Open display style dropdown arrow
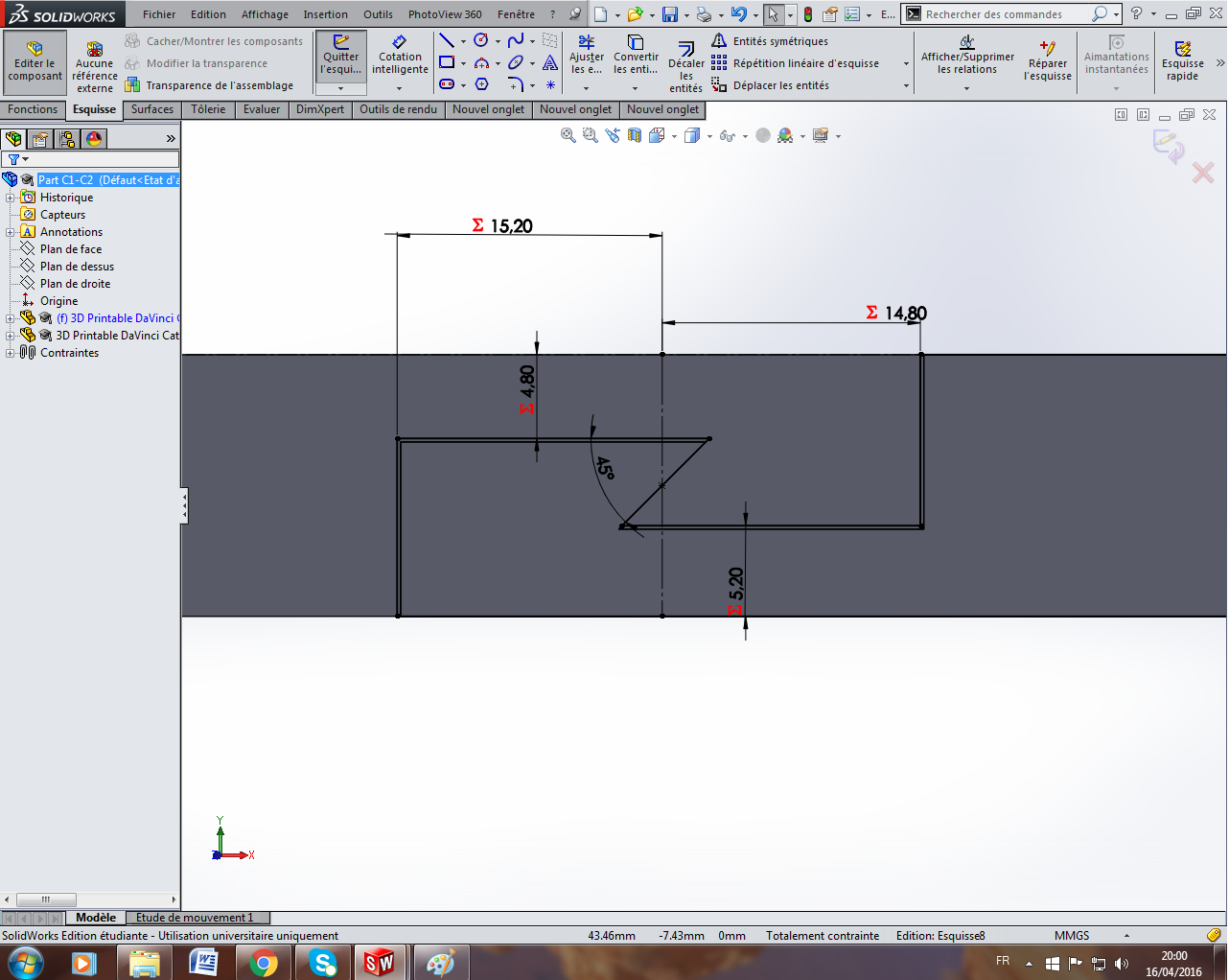The image size is (1229, 980). pos(709,136)
